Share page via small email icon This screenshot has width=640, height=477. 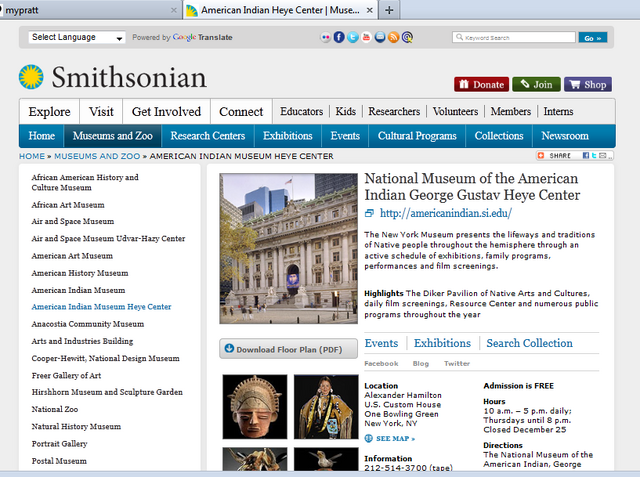click(x=602, y=155)
